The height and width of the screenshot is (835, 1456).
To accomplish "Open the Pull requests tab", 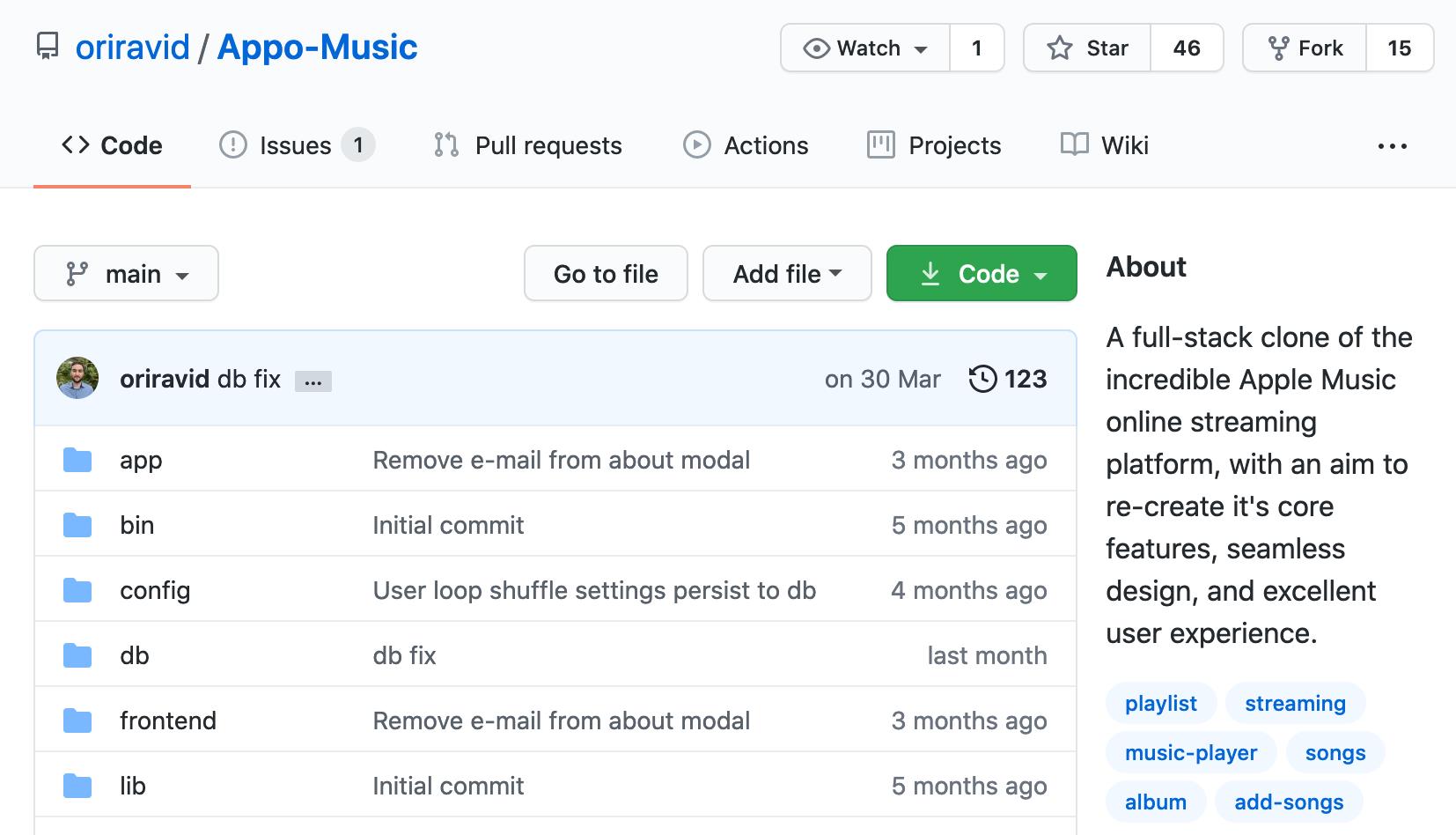I will click(x=527, y=145).
